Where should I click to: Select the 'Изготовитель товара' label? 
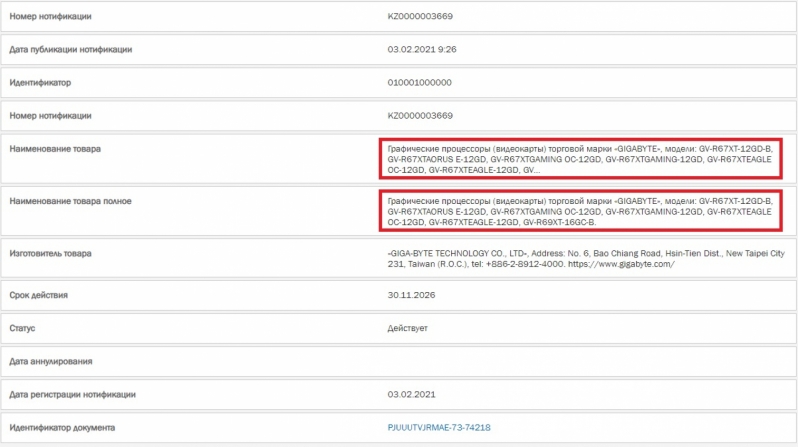[x=50, y=254]
